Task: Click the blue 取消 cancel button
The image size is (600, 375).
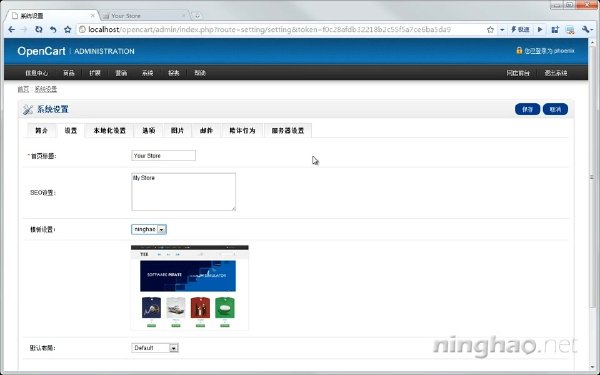Action: [x=555, y=109]
